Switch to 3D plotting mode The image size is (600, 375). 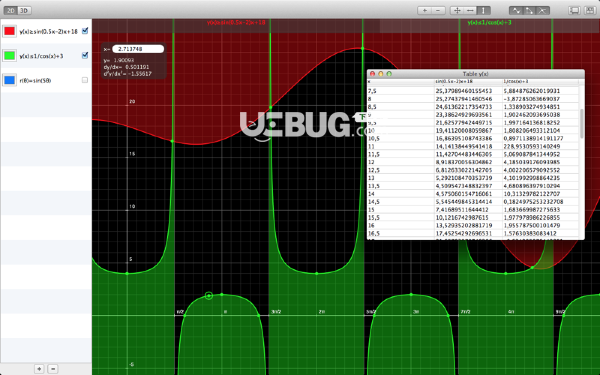click(x=24, y=10)
